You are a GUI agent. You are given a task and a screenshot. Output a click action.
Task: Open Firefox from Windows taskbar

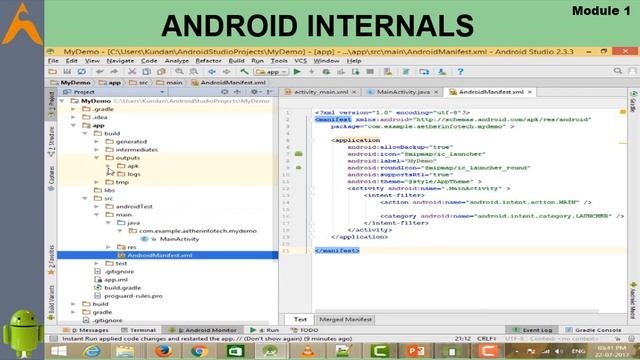click(163, 351)
